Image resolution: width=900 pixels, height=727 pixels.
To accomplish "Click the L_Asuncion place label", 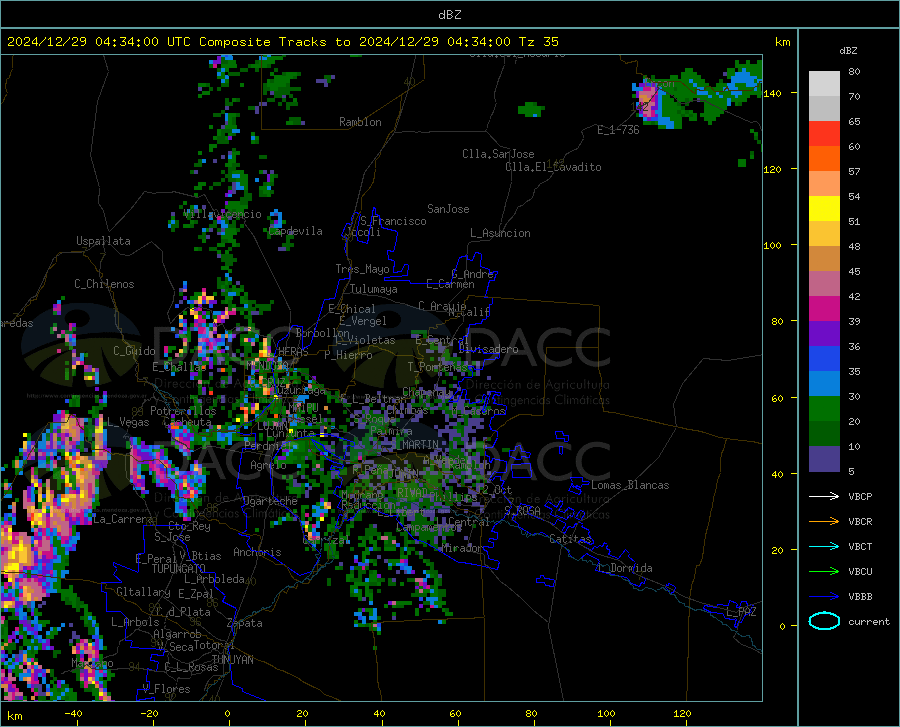I will [x=500, y=233].
